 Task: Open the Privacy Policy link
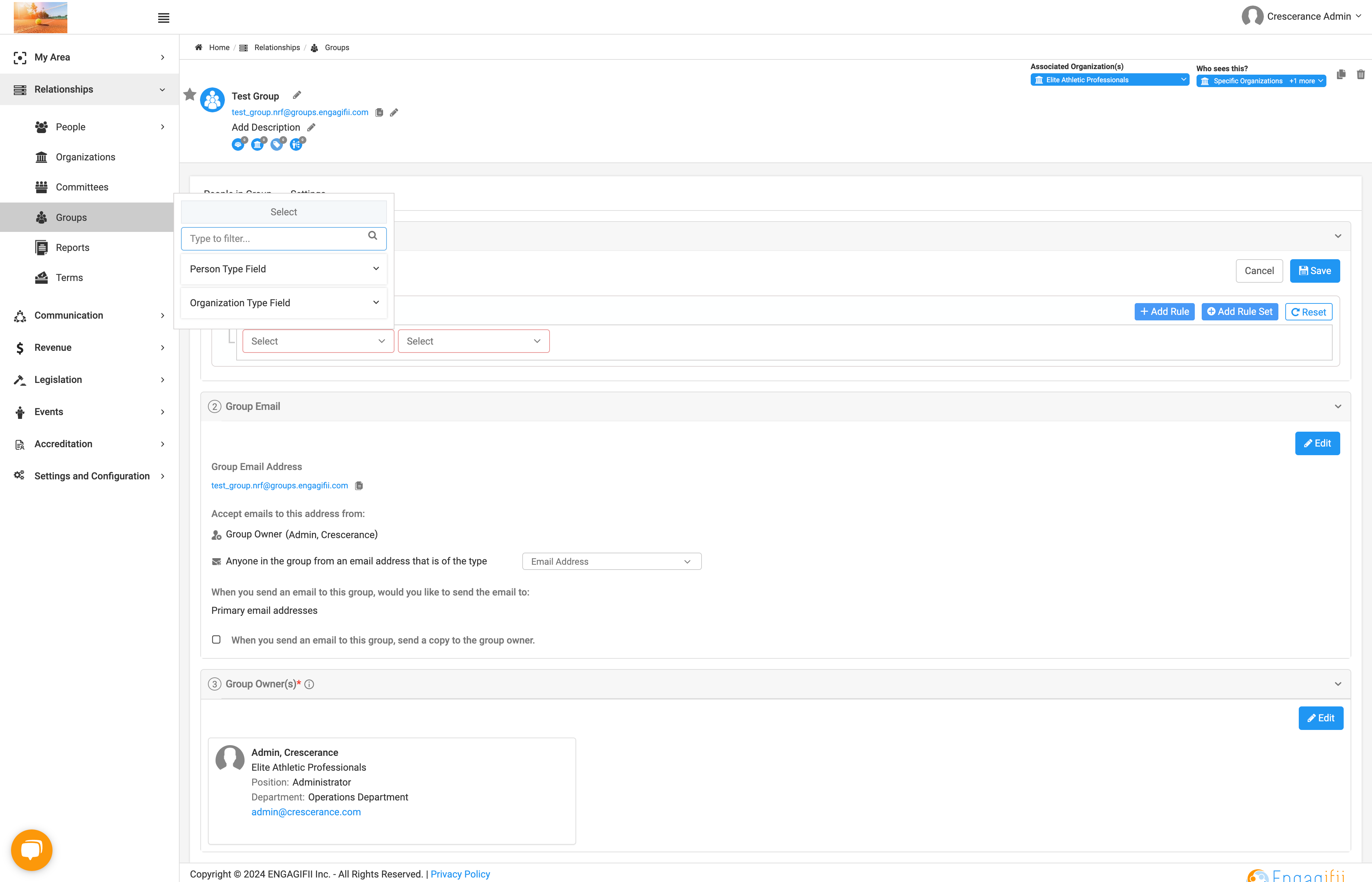point(460,874)
